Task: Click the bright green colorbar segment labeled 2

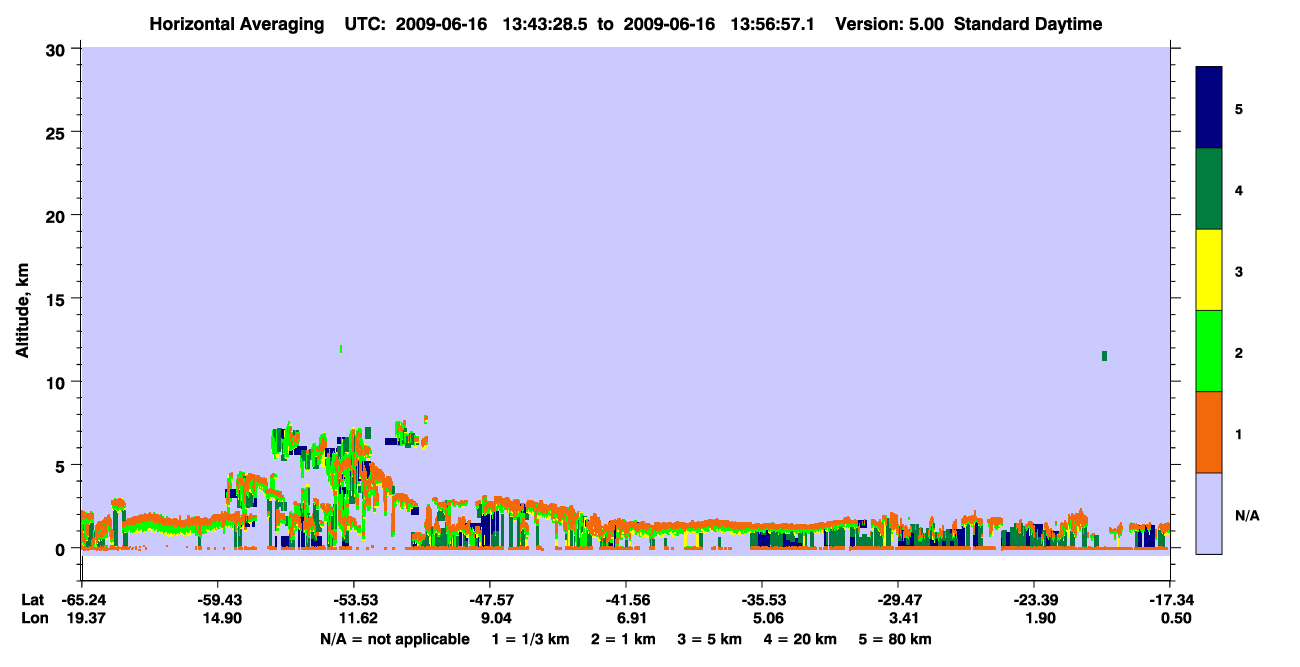Action: pos(1209,351)
